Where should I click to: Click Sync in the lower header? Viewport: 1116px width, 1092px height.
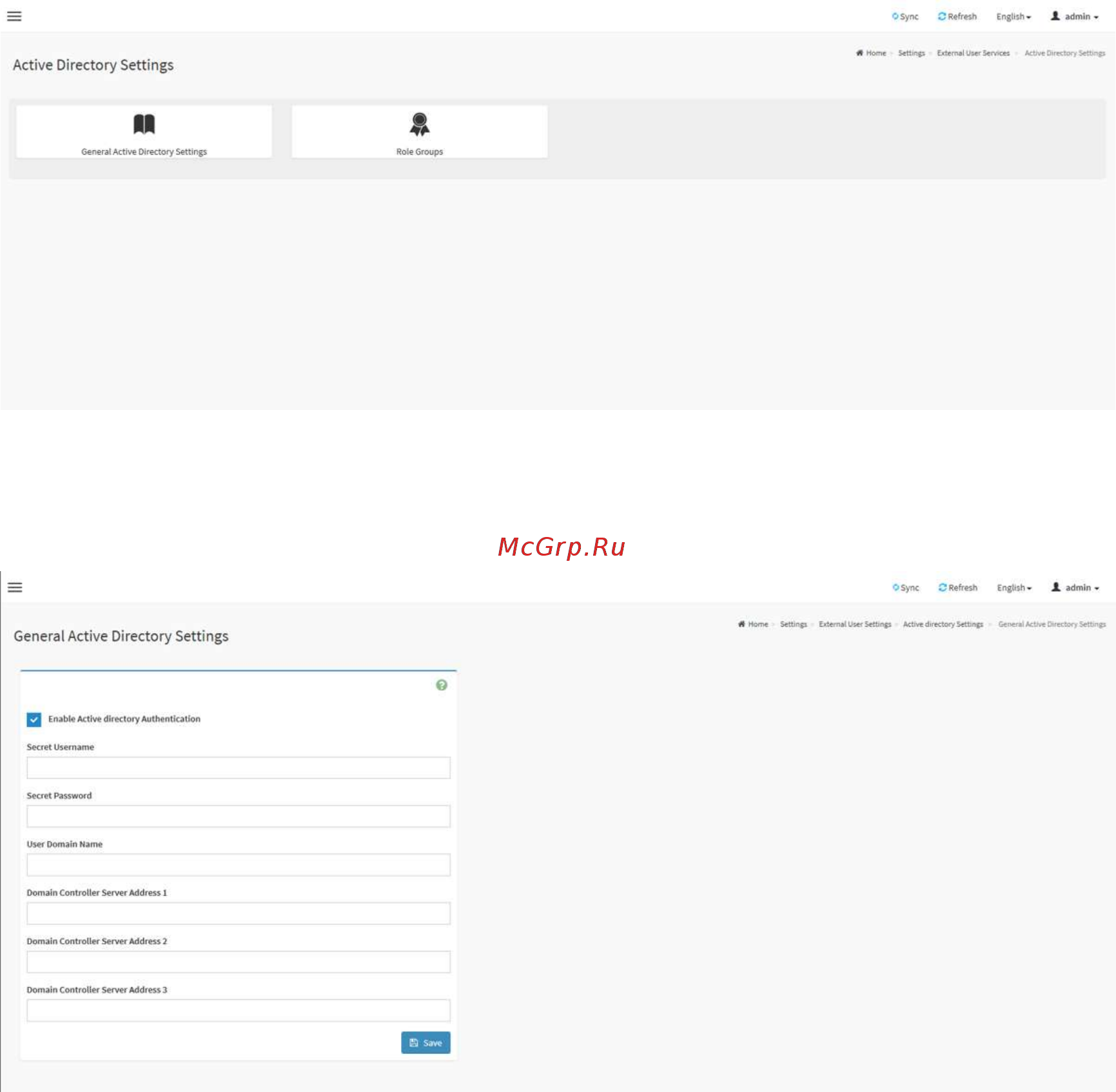(x=906, y=588)
